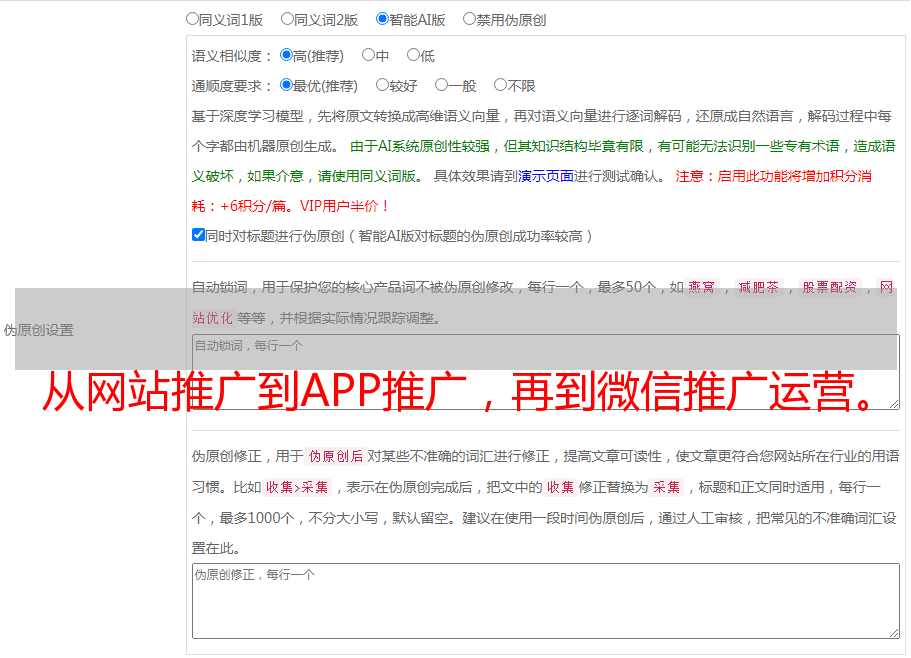The height and width of the screenshot is (658, 911).
Task: Click the 自动锁词 textarea
Action: tap(546, 372)
